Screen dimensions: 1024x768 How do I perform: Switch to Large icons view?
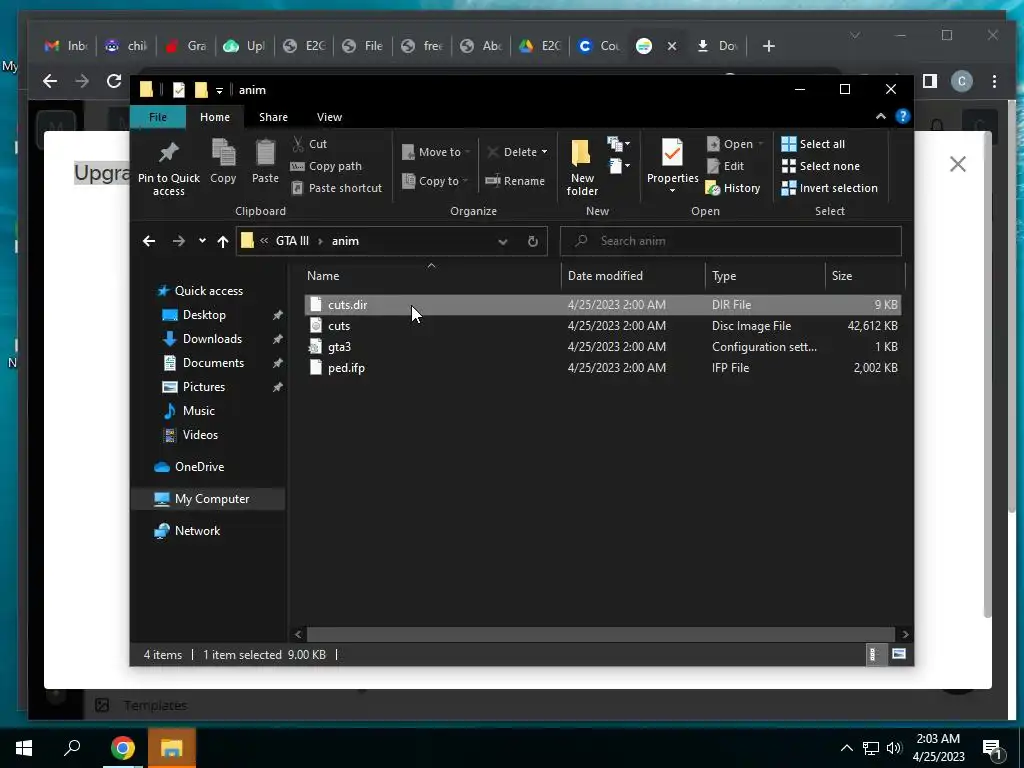click(899, 654)
